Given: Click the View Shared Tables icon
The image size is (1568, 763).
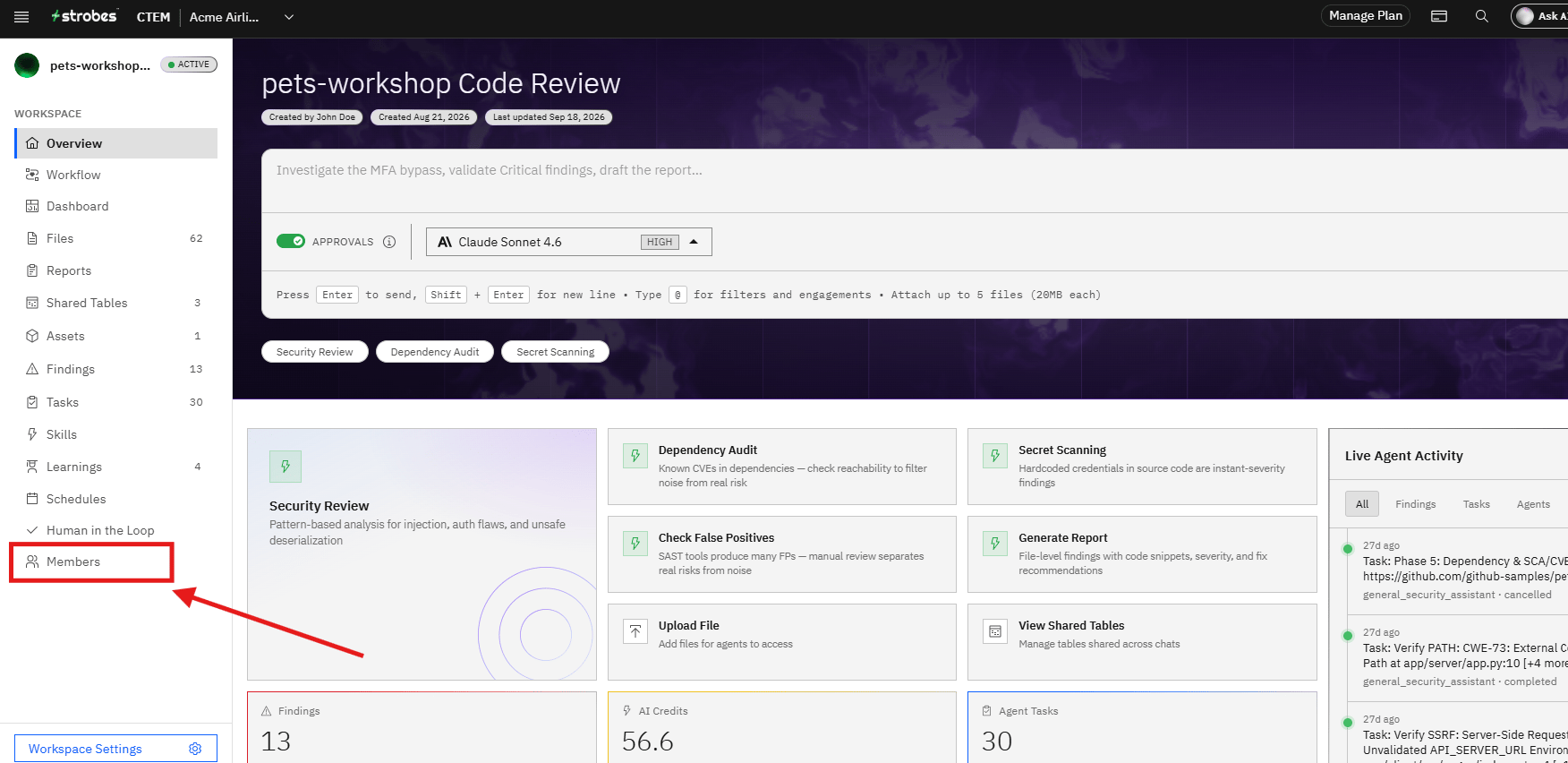Looking at the screenshot, I should pos(995,631).
